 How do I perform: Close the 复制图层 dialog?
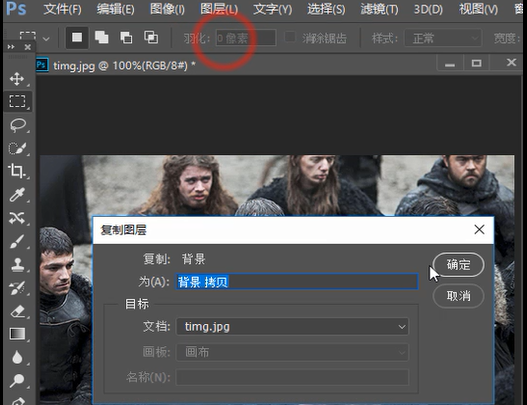click(x=479, y=230)
